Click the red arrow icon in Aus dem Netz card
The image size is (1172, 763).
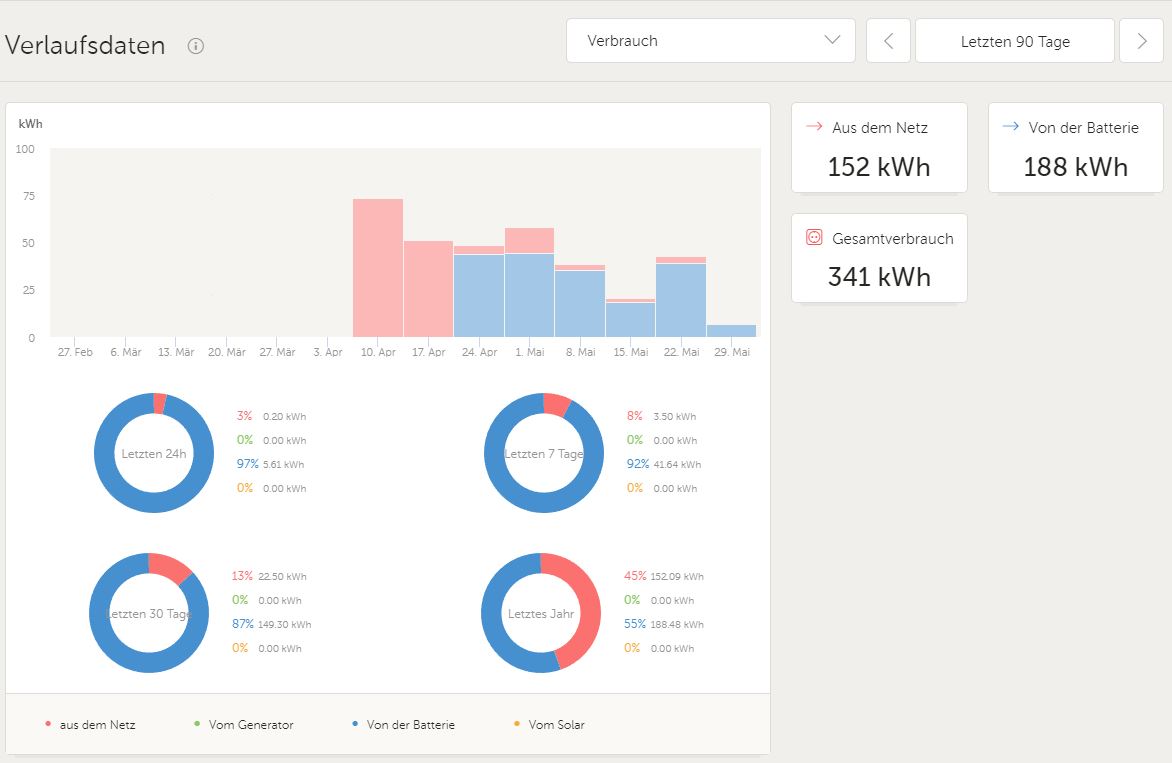814,126
